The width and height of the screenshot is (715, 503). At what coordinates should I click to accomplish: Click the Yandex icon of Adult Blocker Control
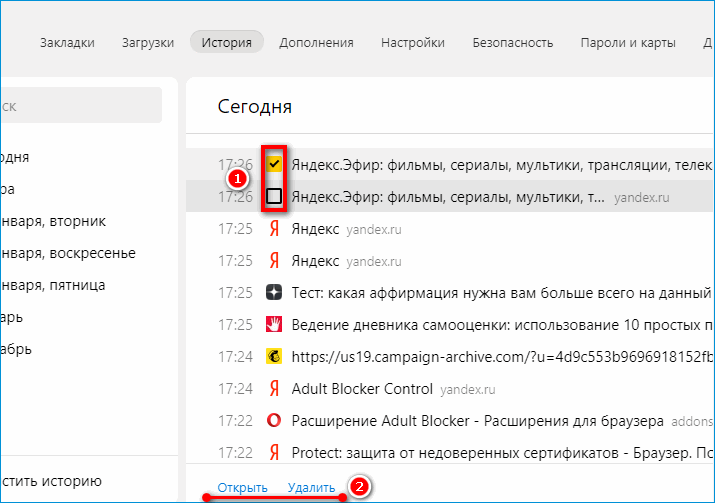274,389
